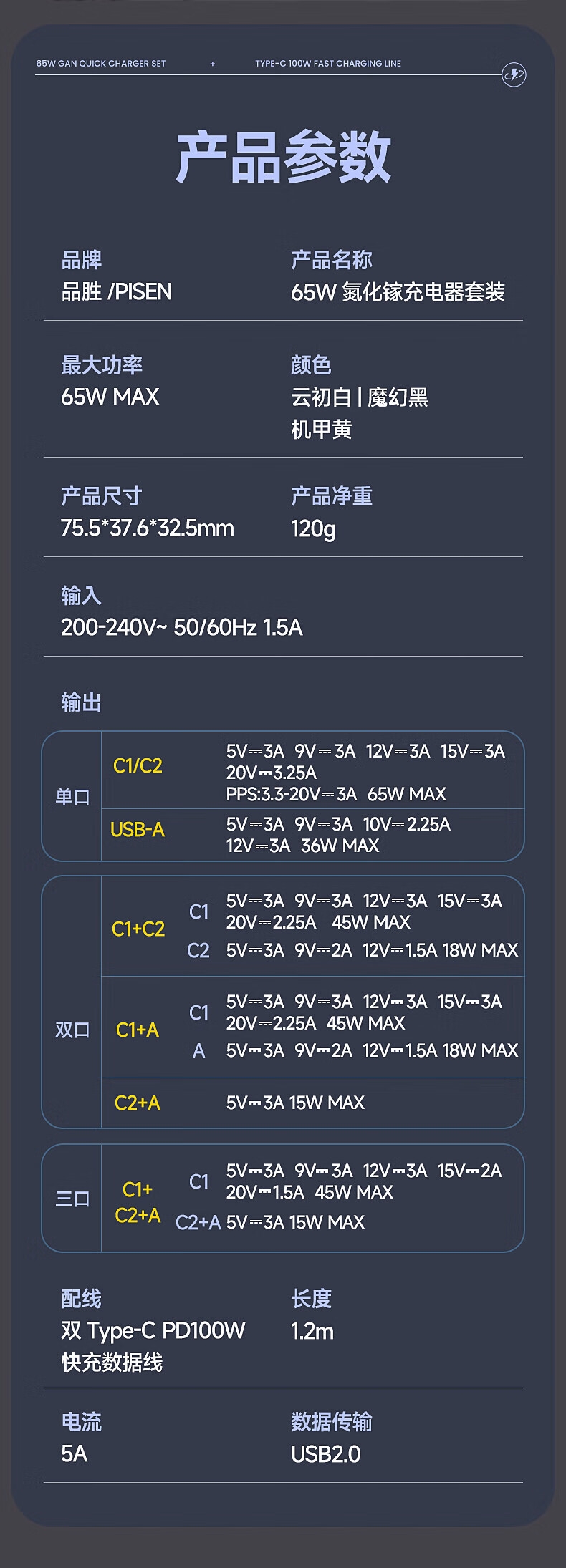This screenshot has width=566, height=1568.
Task: Click the TYPE-C 100W FAST CHARGING LINE text
Action: (x=328, y=64)
